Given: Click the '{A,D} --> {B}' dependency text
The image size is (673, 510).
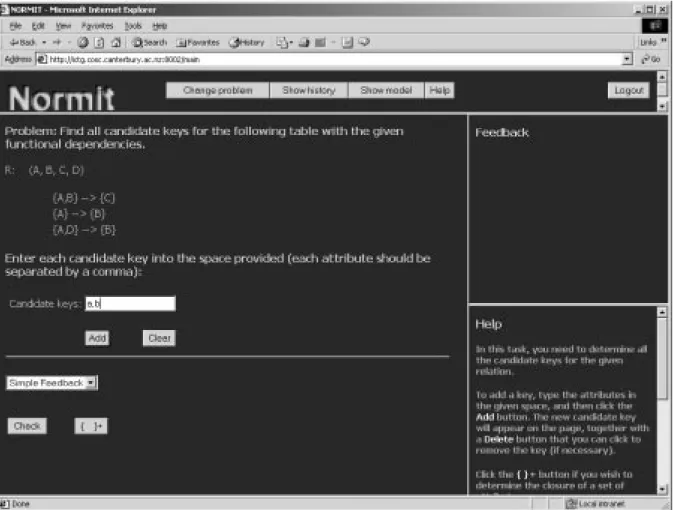Looking at the screenshot, I should coord(84,230).
